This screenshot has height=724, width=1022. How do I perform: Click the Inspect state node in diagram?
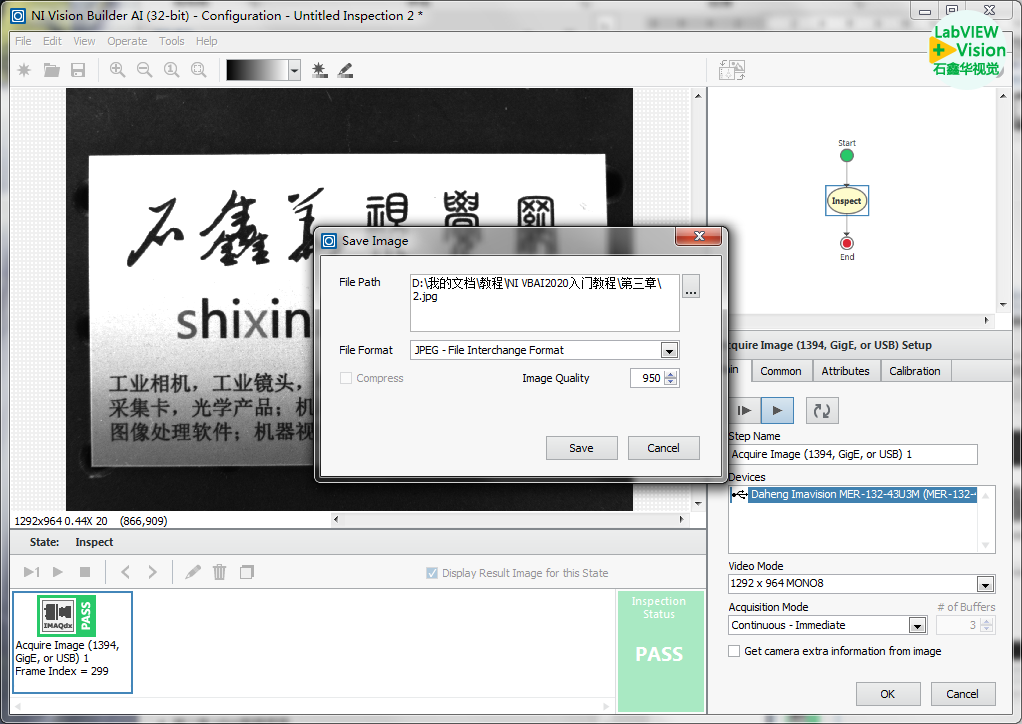pyautogui.click(x=846, y=201)
